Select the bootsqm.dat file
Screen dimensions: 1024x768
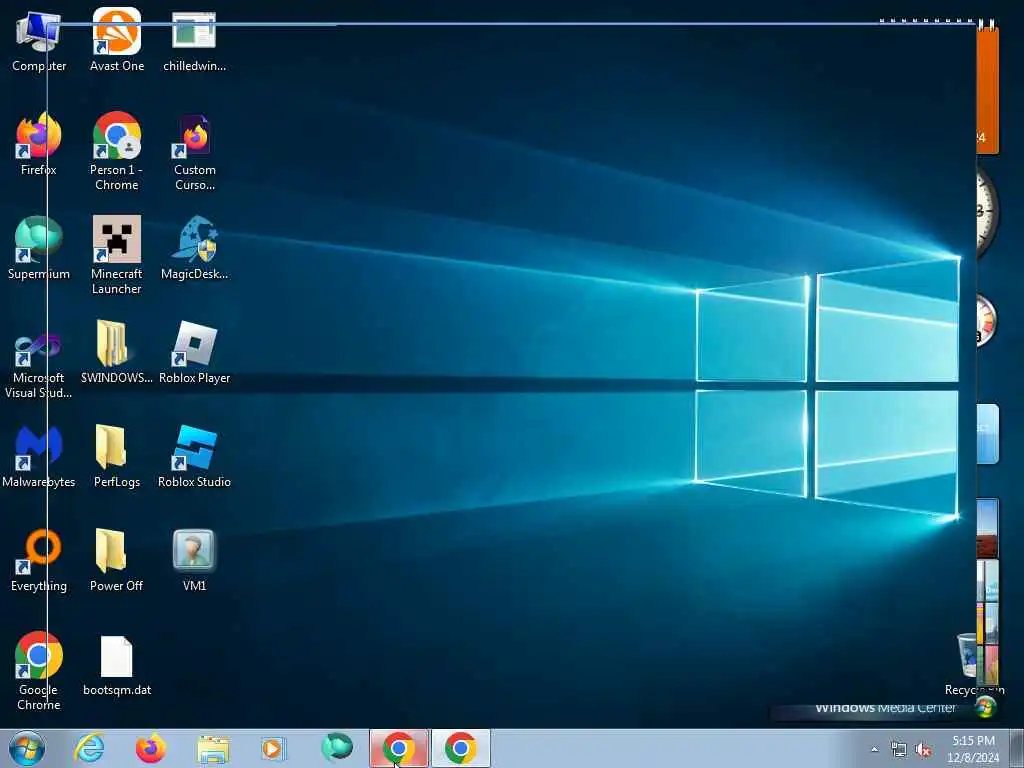pos(116,665)
